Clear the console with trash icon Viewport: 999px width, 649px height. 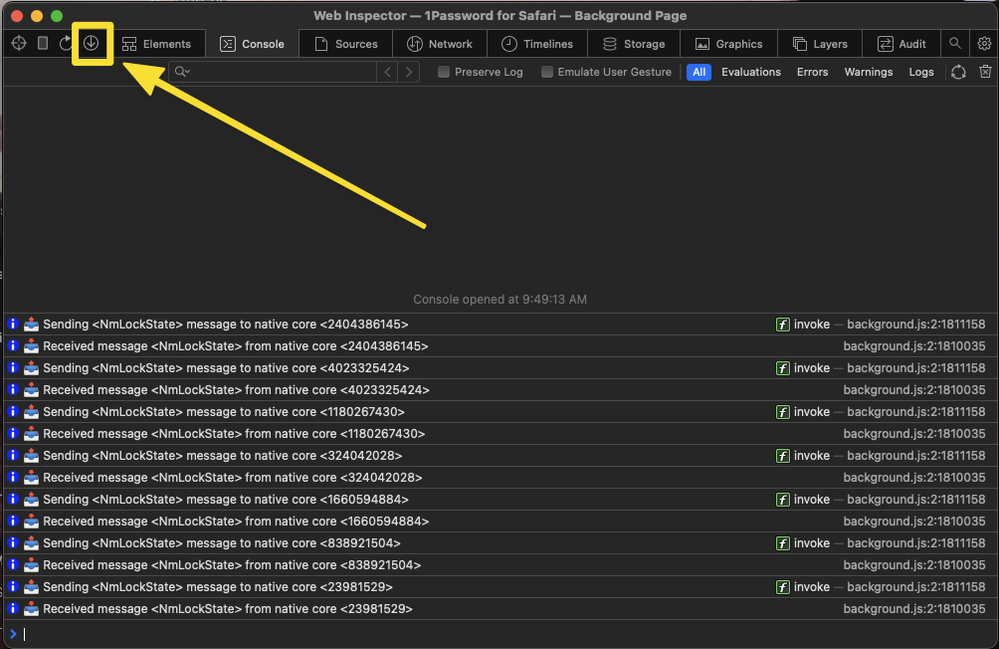[985, 72]
